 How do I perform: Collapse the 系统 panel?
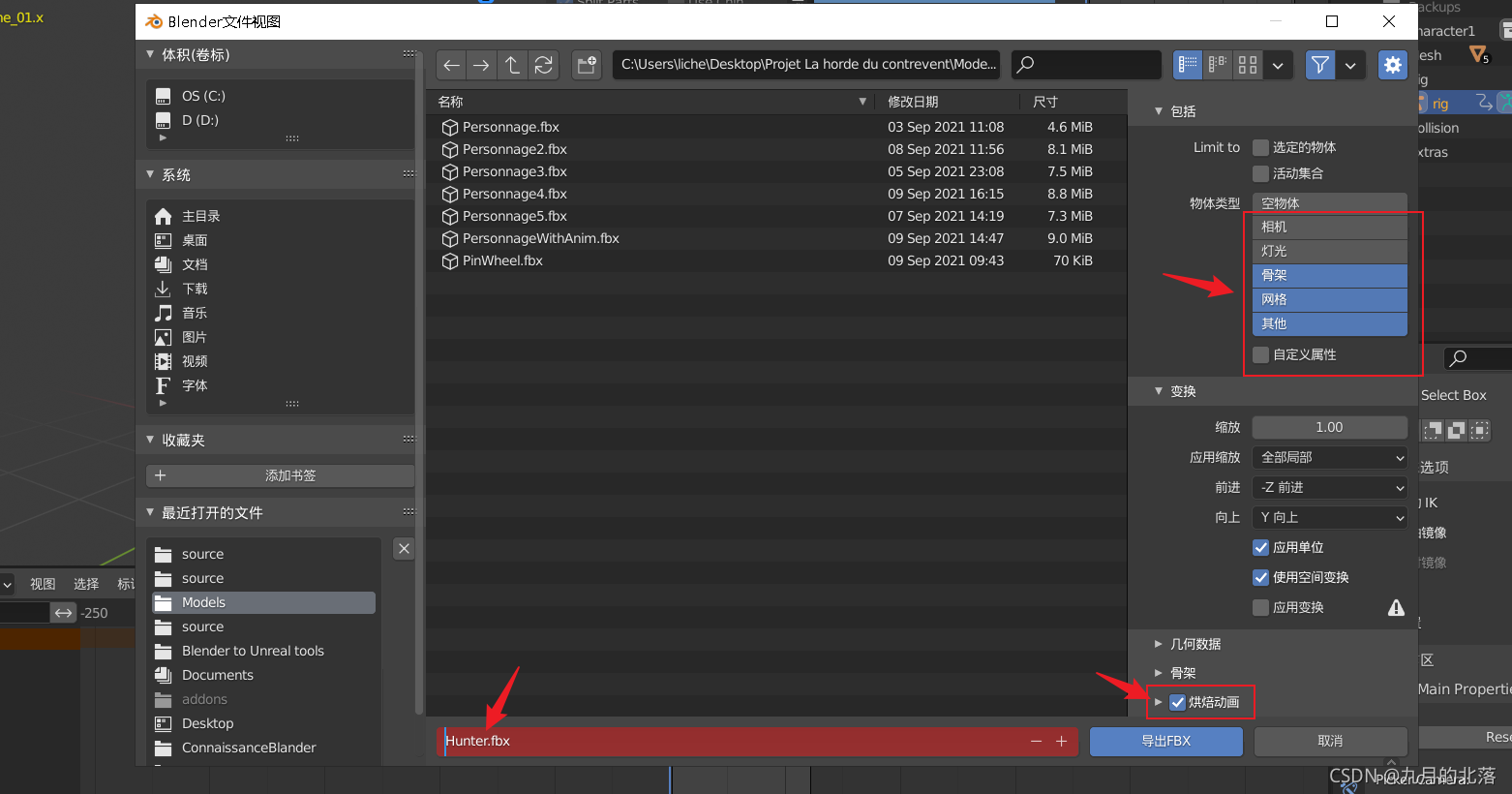(150, 174)
